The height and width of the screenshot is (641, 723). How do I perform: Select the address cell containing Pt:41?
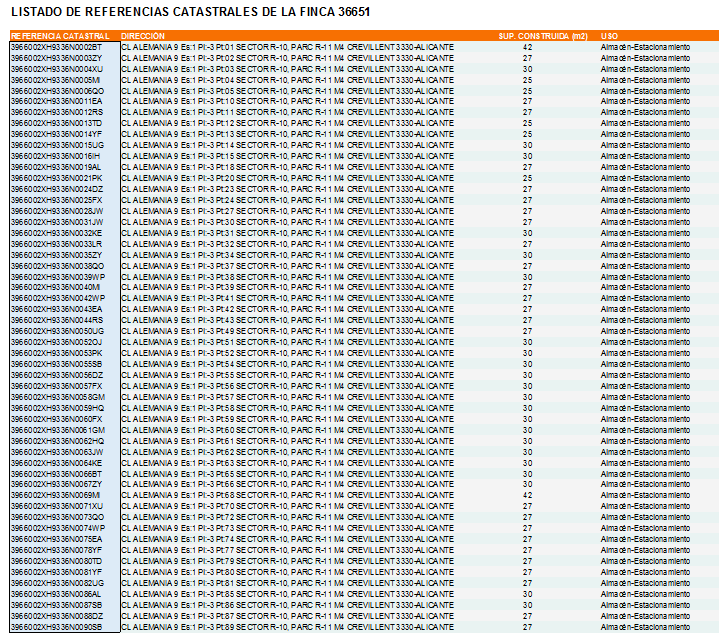pos(287,298)
